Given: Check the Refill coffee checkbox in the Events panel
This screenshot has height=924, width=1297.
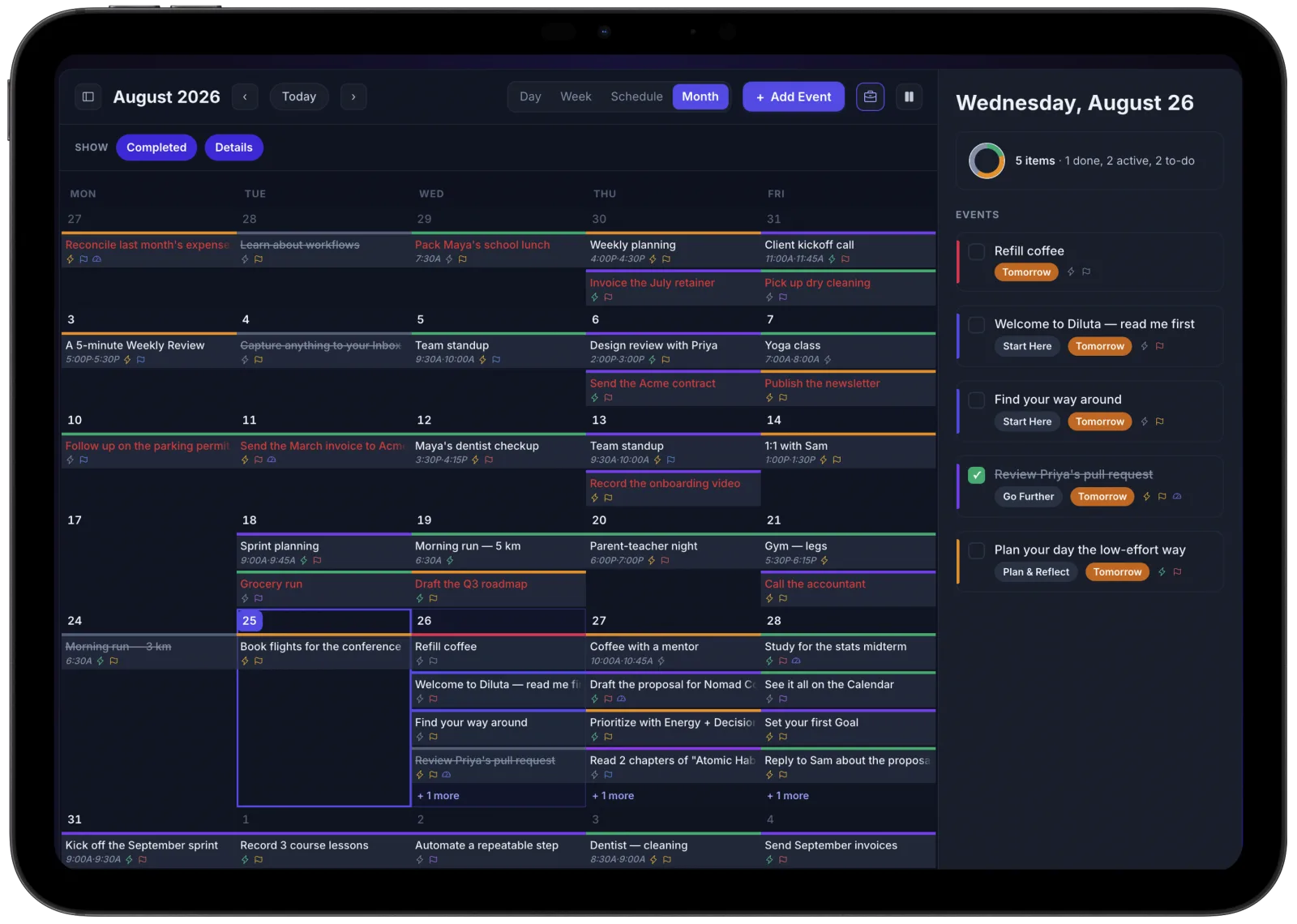Looking at the screenshot, I should [977, 252].
